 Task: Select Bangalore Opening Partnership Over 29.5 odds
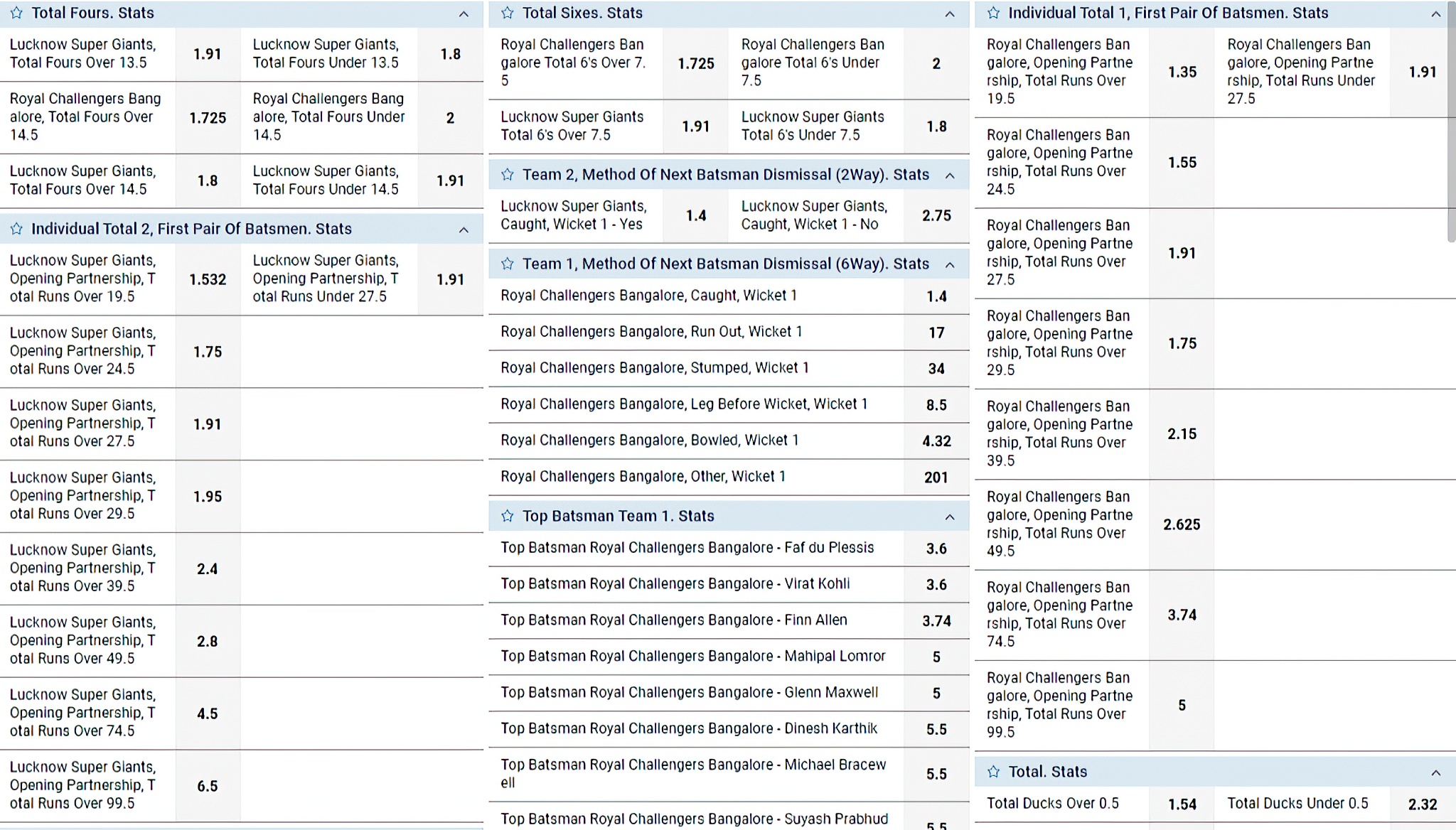[1182, 344]
